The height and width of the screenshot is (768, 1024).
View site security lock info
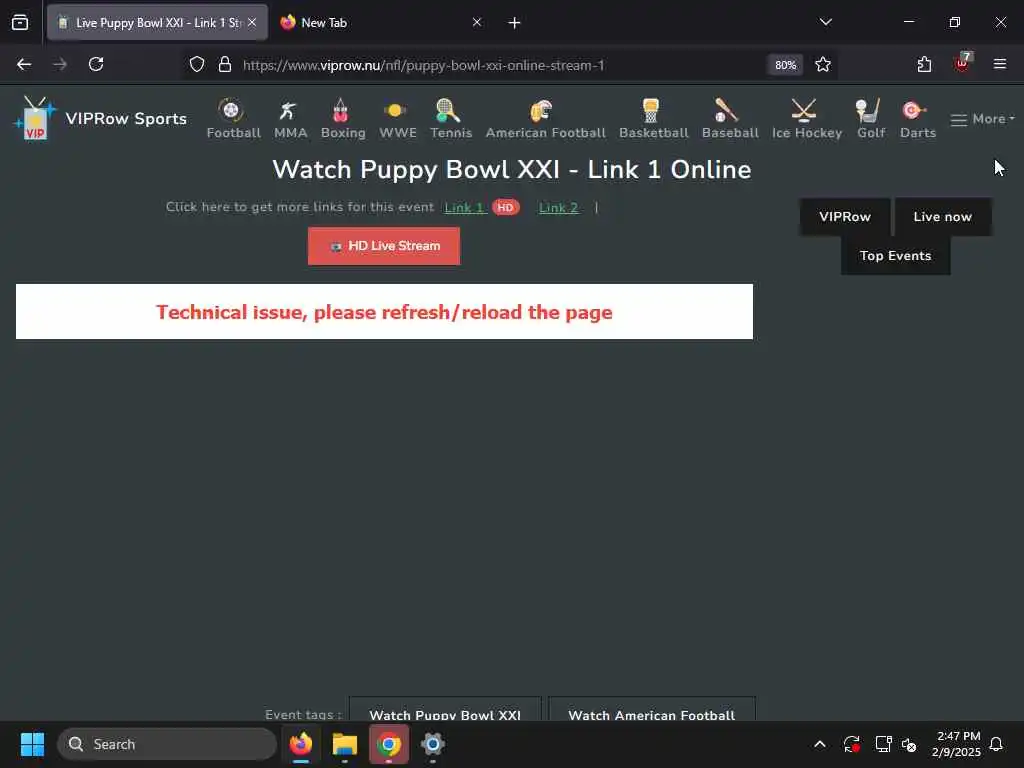(225, 64)
